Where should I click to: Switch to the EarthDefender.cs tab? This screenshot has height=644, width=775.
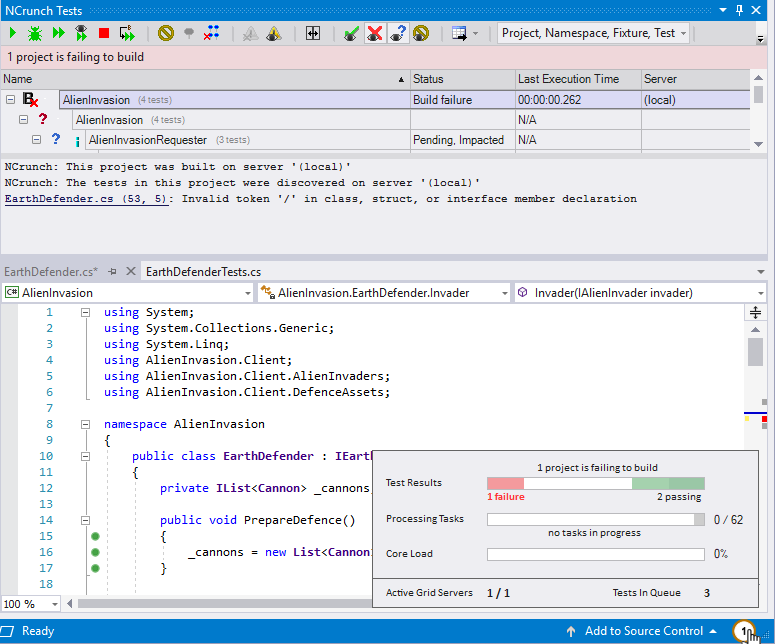coord(51,272)
